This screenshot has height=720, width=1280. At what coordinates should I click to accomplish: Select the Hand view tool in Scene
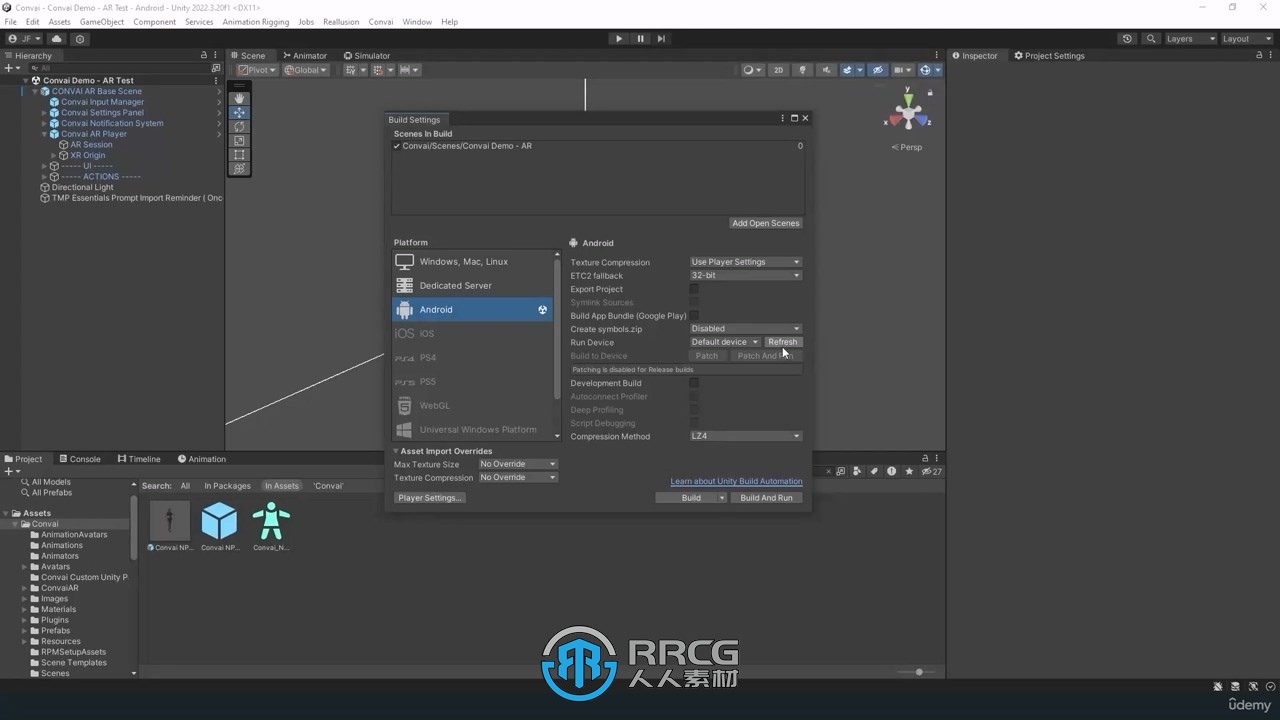pos(239,98)
